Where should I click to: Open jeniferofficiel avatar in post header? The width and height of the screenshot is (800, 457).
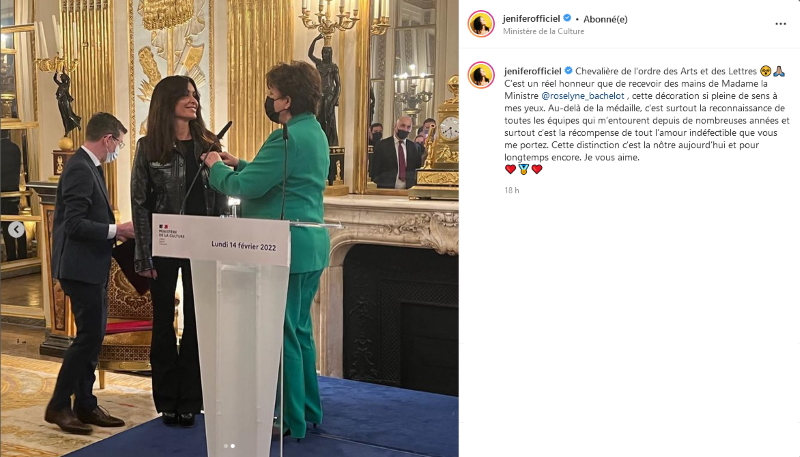click(481, 24)
